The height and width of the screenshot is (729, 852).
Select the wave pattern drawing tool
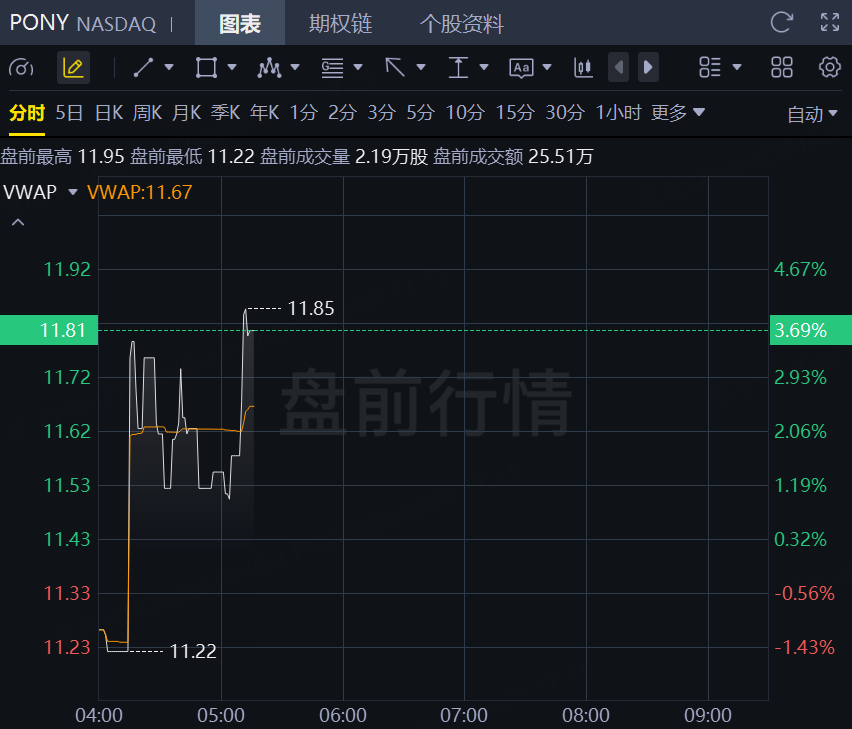tap(269, 67)
